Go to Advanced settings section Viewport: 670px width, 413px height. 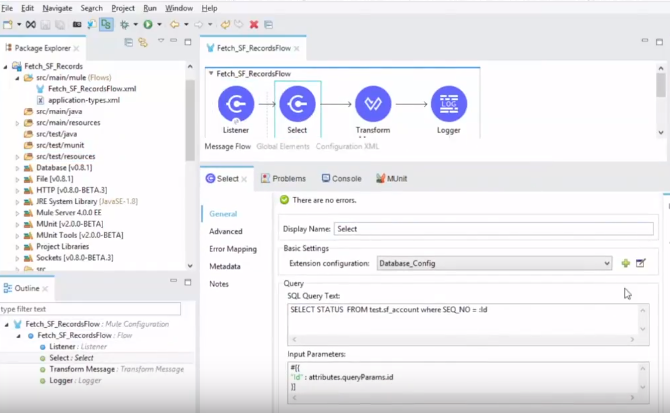point(226,231)
